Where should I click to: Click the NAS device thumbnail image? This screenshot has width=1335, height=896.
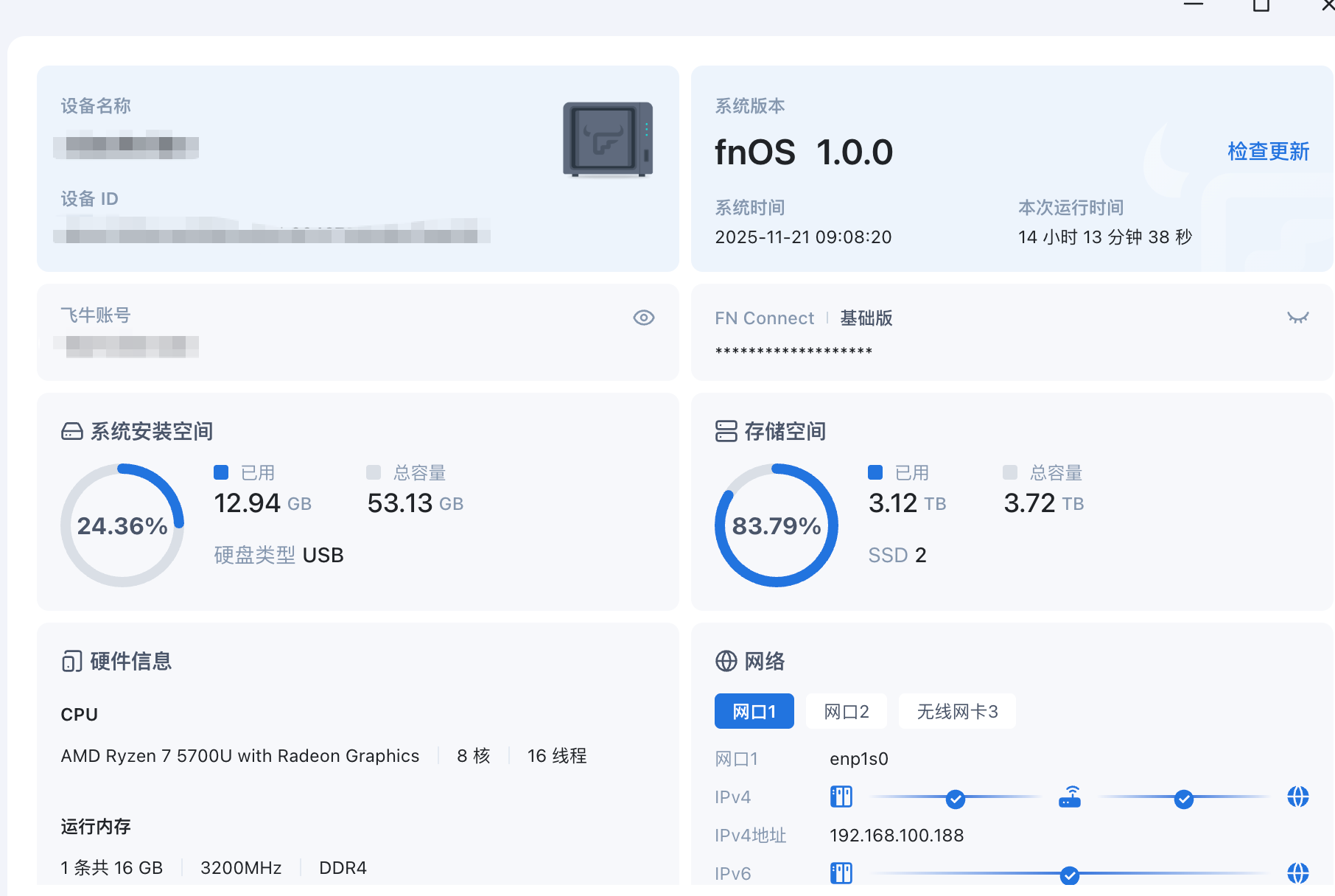coord(608,140)
